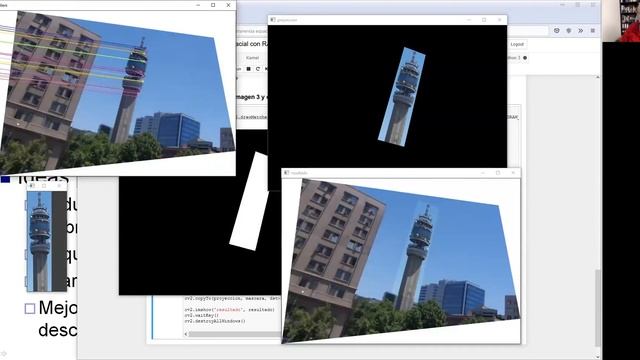Restart the kernel with the circular arrow icon
Image resolution: width=640 pixels, height=360 pixels.
pyautogui.click(x=258, y=69)
